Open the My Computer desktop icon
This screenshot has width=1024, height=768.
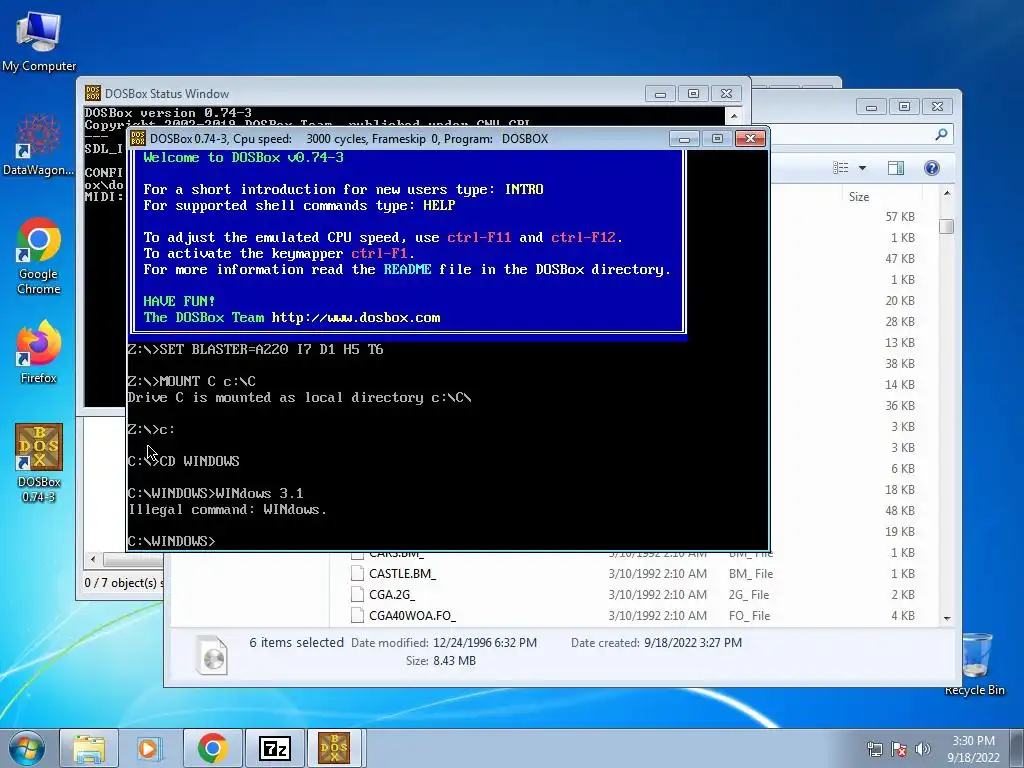39,40
